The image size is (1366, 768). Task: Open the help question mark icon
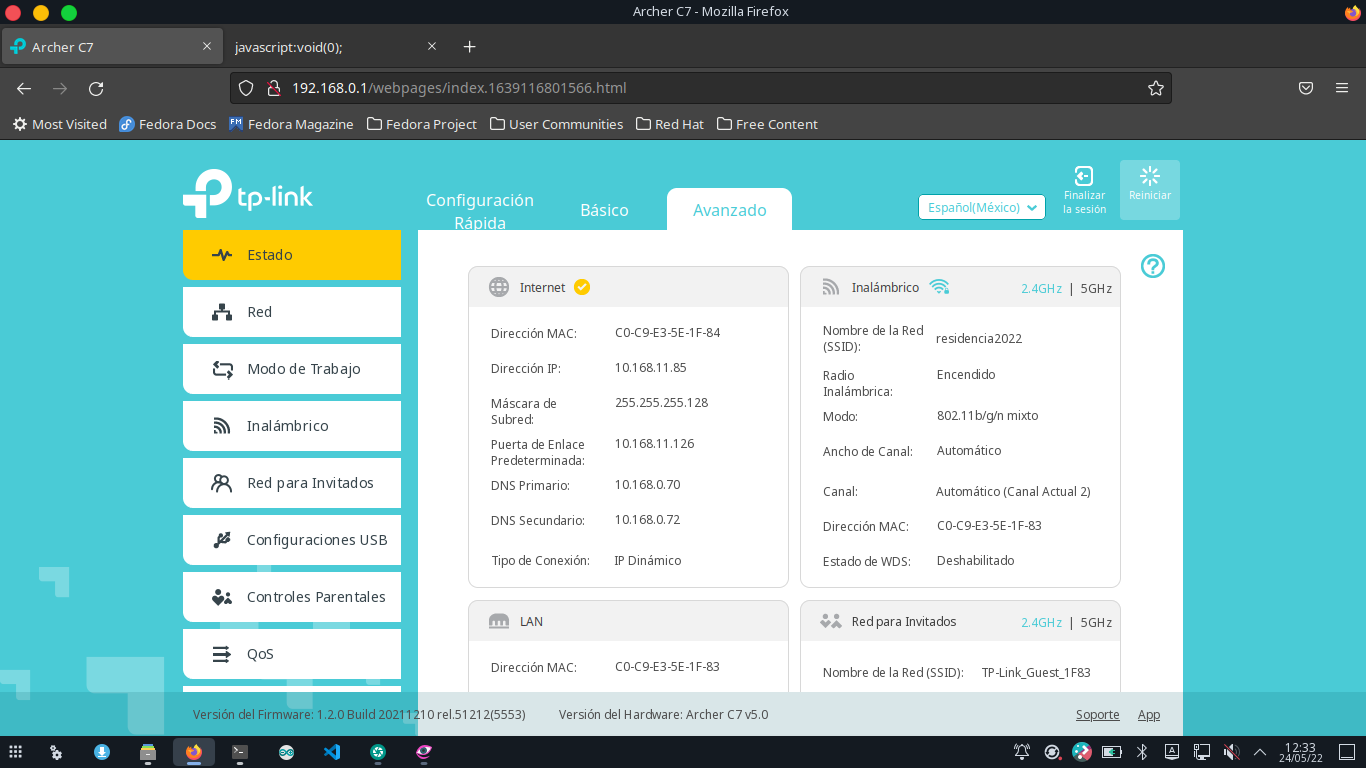[1153, 266]
